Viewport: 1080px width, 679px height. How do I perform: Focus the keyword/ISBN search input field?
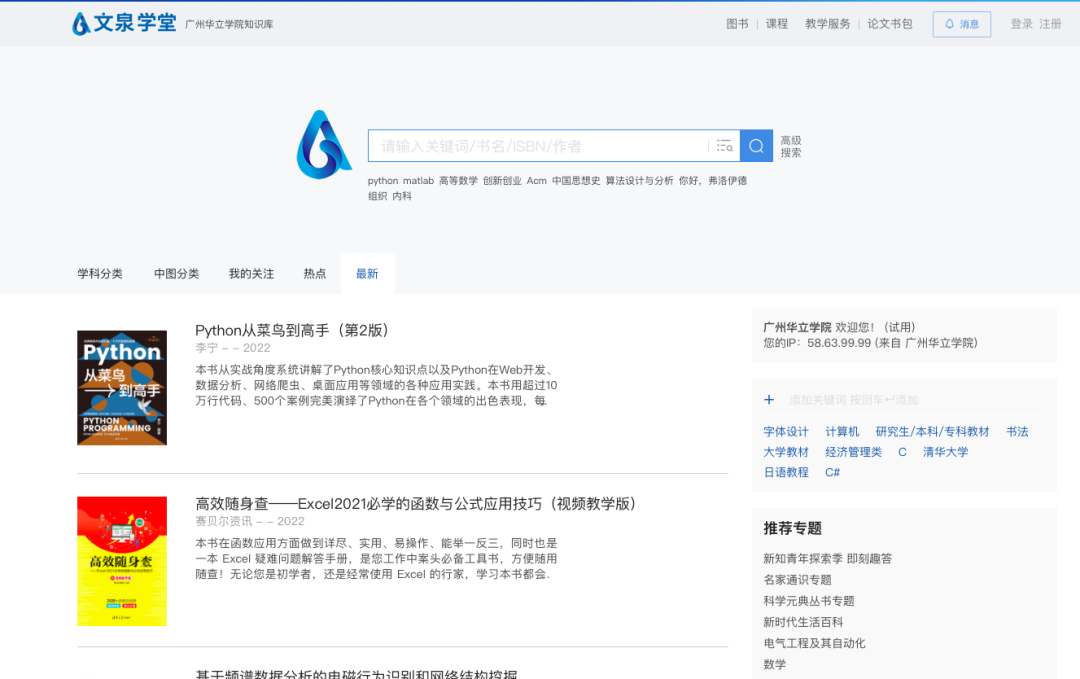click(x=540, y=146)
